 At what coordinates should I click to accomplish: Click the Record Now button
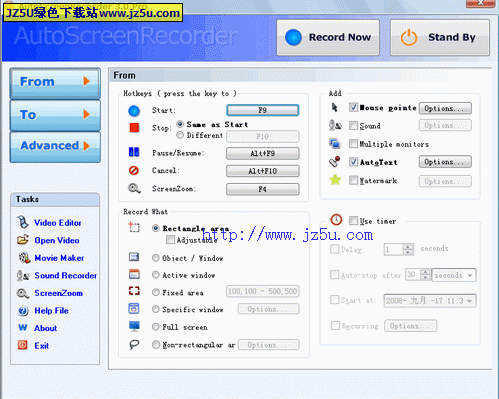point(328,37)
